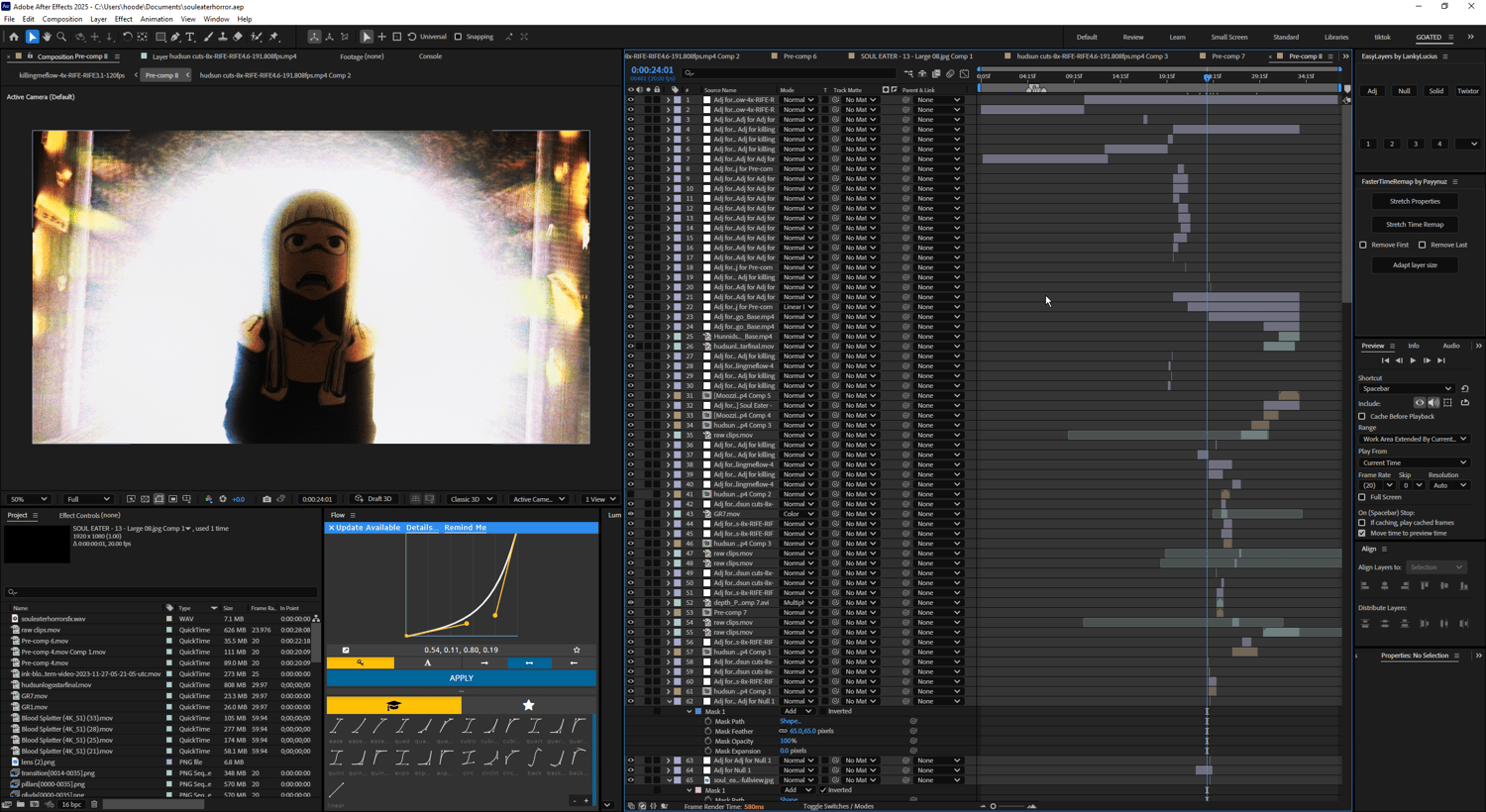
Task: Click the blue exposure value +0.0
Action: 238,499
